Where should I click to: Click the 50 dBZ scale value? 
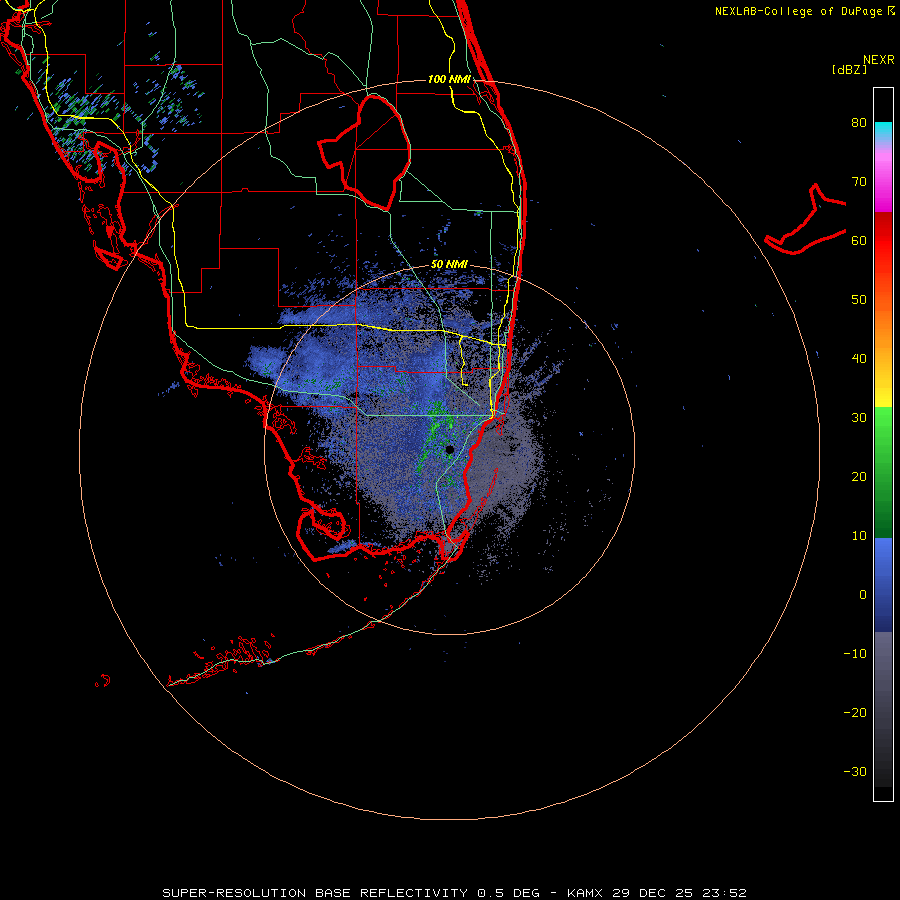point(859,300)
